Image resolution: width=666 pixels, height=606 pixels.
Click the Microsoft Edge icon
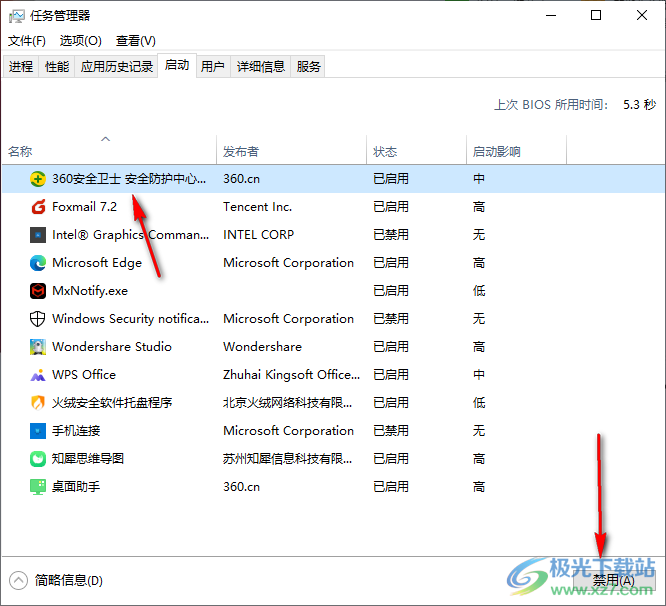point(38,263)
